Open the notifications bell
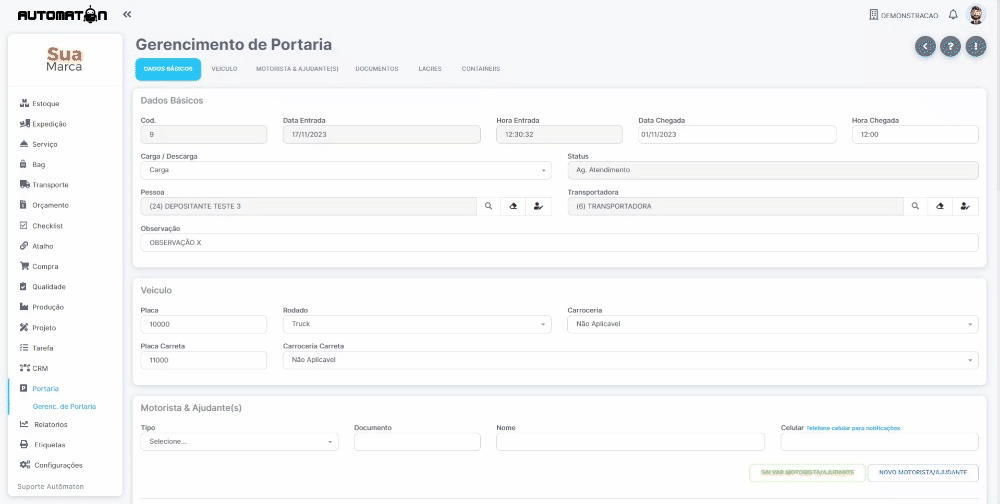Screen dimensions: 1000x504 pos(953,15)
